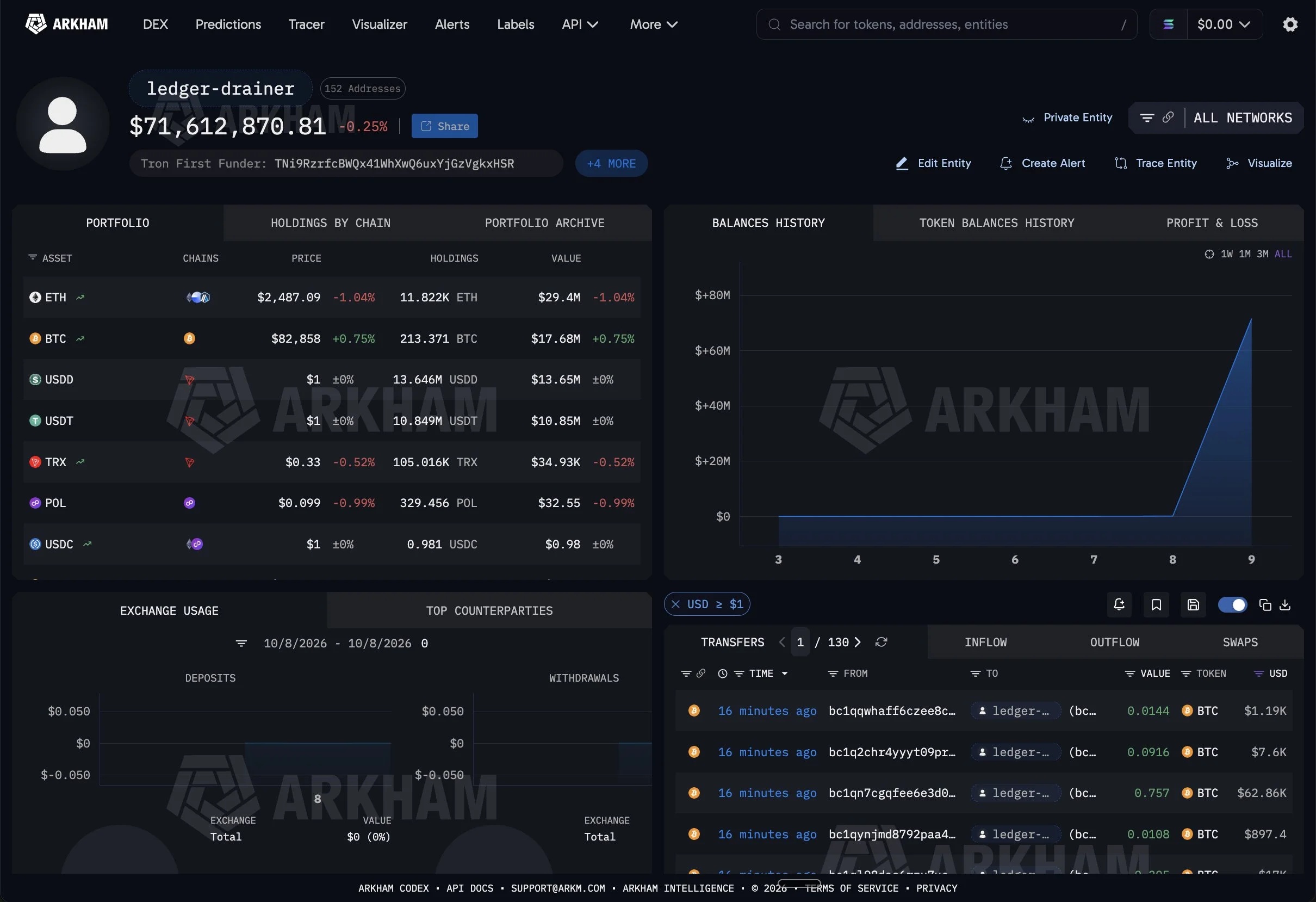Click the save filter floppy disk icon

(1193, 604)
